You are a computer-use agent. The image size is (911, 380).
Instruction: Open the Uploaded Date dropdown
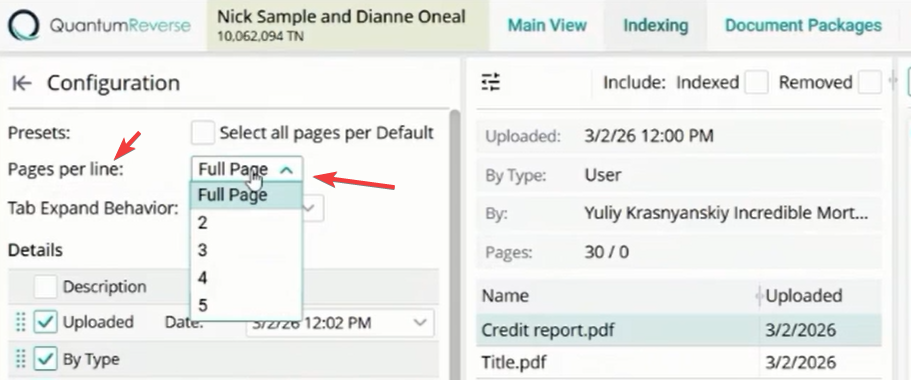pos(340,323)
